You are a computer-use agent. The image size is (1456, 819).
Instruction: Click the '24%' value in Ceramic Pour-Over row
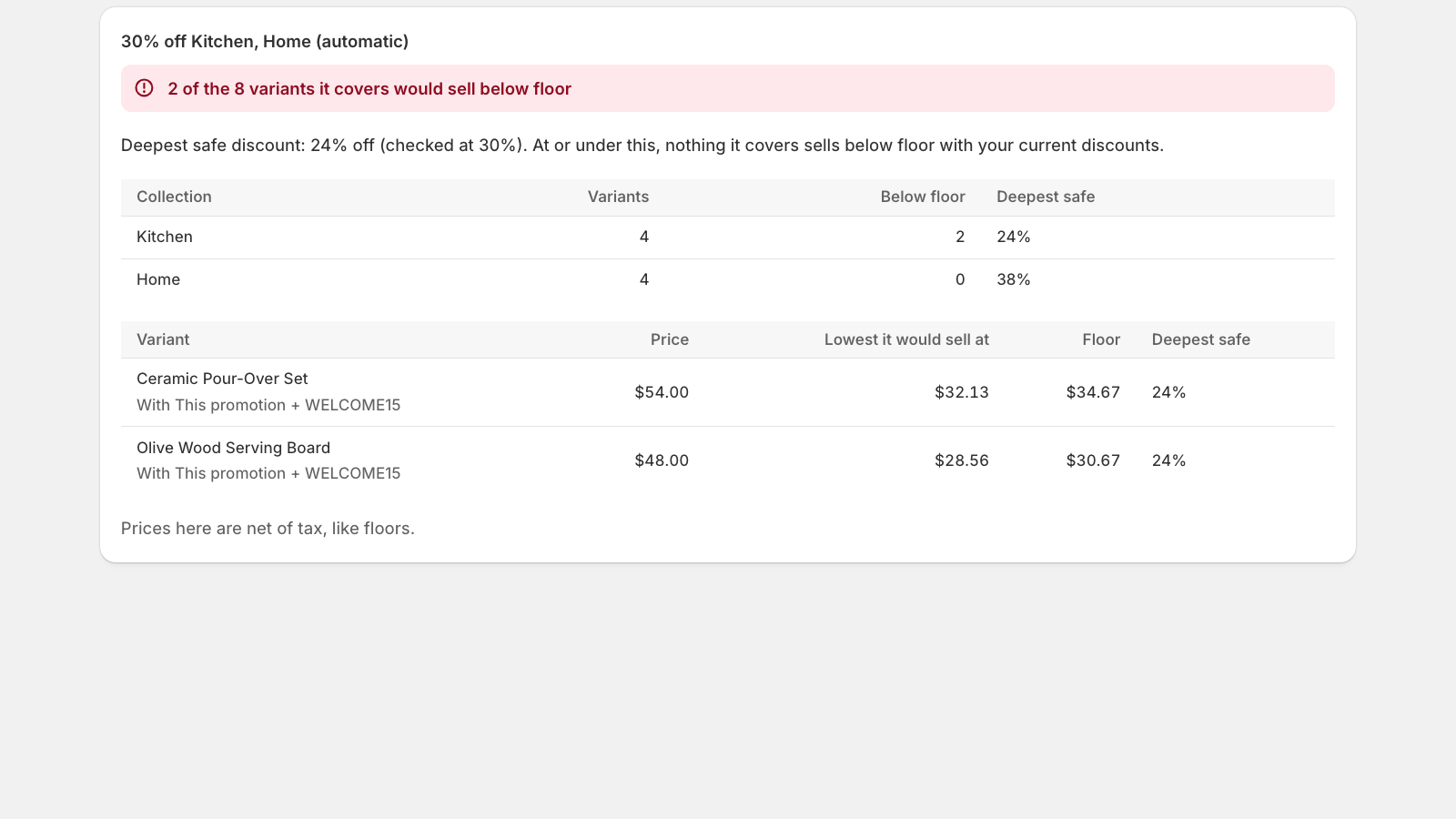(1169, 392)
